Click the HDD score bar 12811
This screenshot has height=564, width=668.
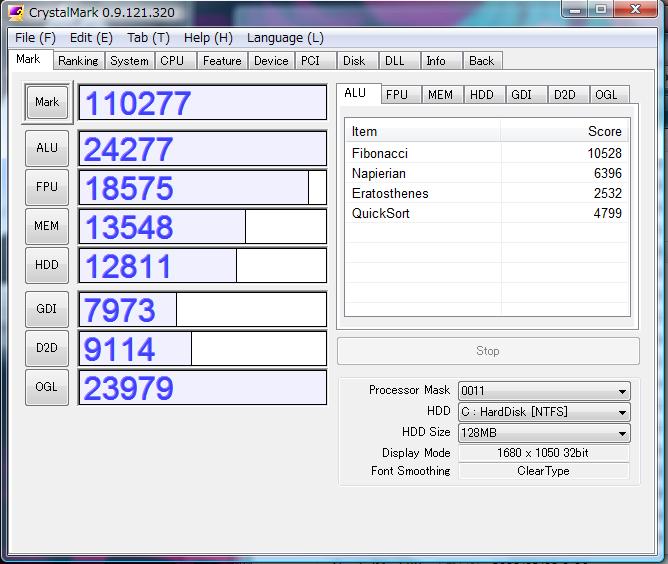pos(203,265)
